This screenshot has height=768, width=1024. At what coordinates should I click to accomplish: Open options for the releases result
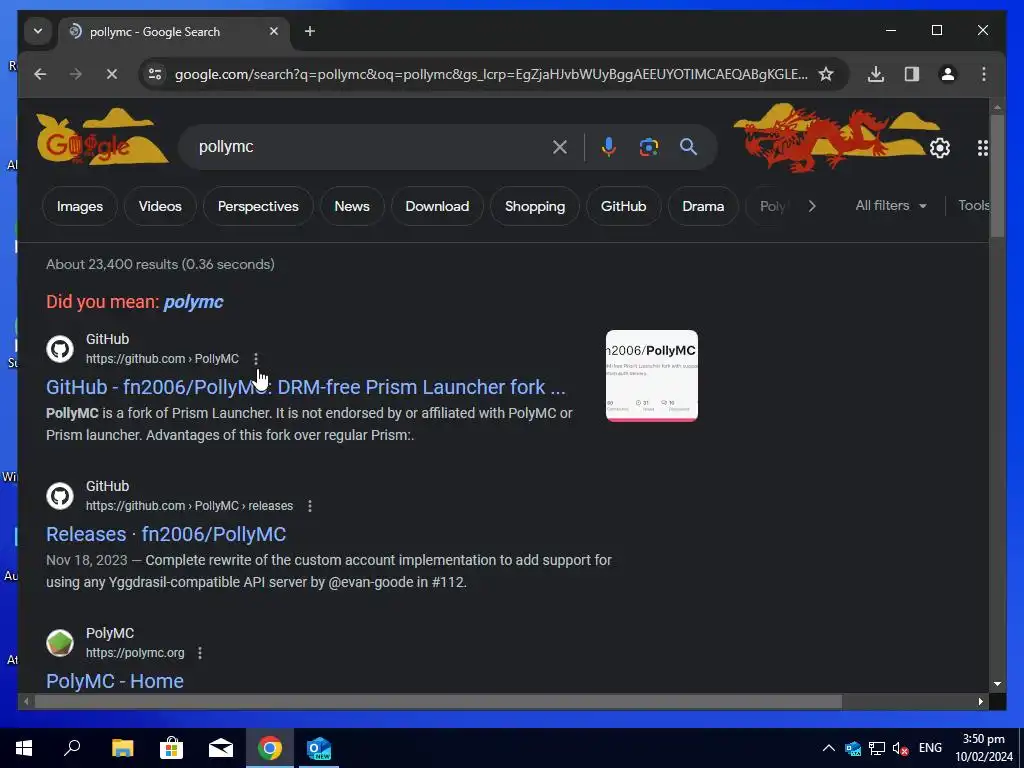(310, 506)
